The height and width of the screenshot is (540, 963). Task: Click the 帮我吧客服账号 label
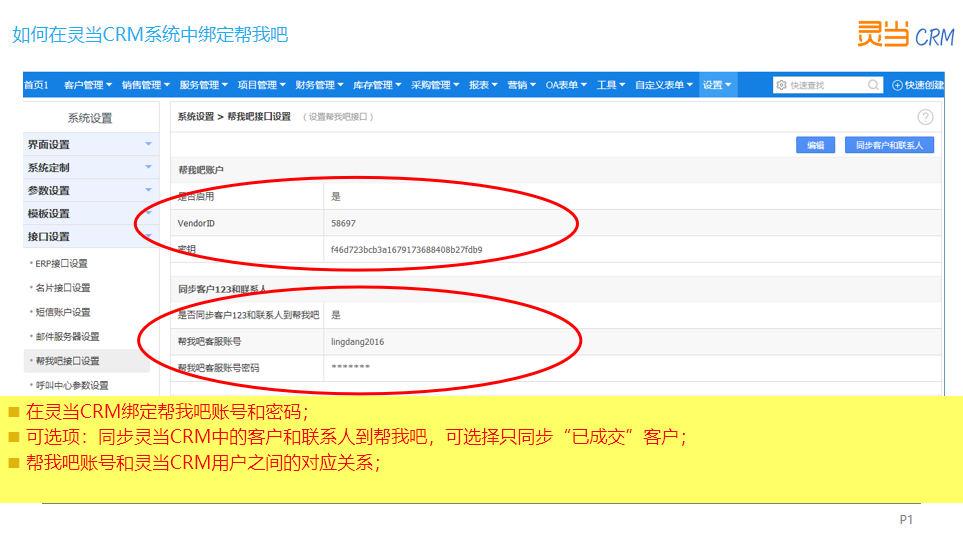[x=209, y=342]
